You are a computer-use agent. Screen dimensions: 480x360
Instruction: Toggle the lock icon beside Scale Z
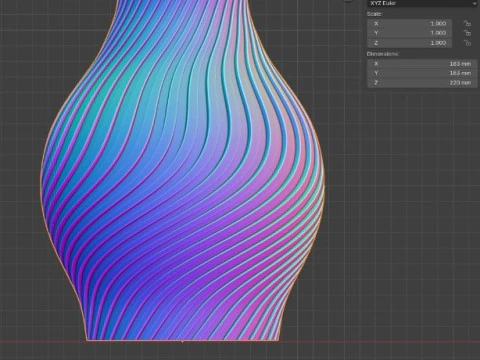tap(467, 43)
